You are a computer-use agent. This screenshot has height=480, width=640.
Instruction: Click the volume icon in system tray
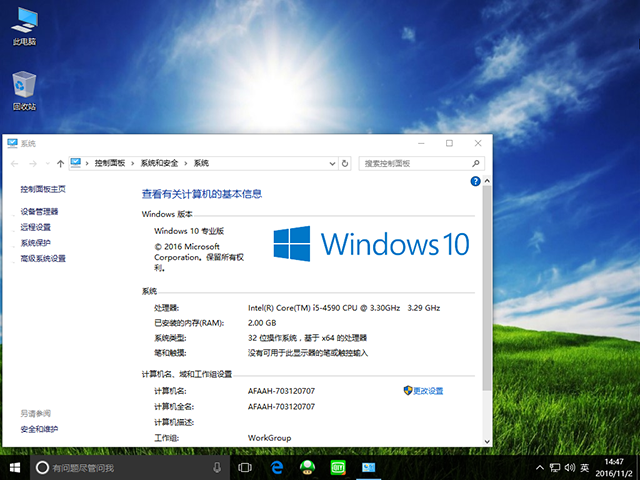(x=570, y=467)
